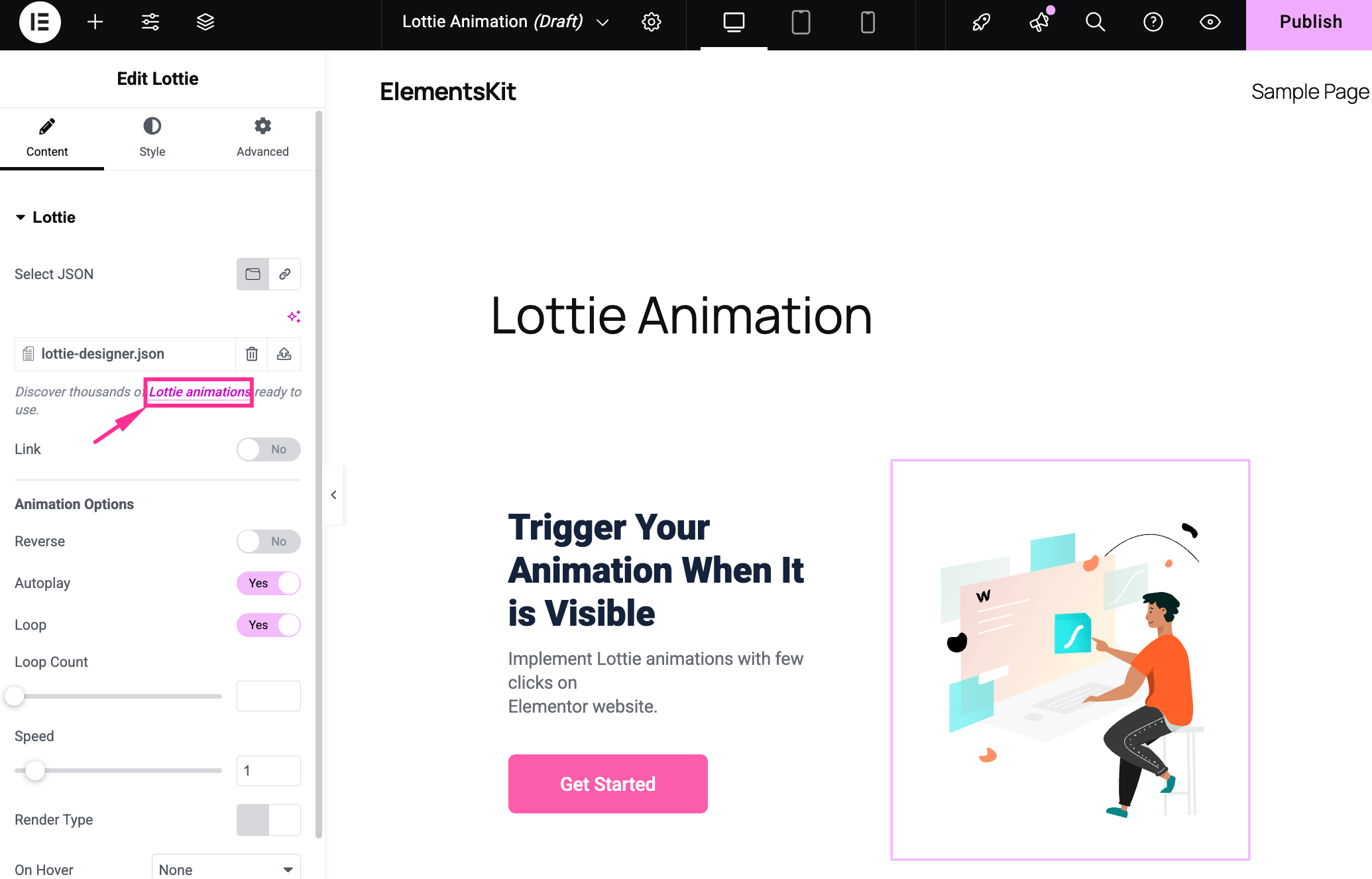Turn off the Loop toggle
Image resolution: width=1372 pixels, height=879 pixels.
point(268,624)
